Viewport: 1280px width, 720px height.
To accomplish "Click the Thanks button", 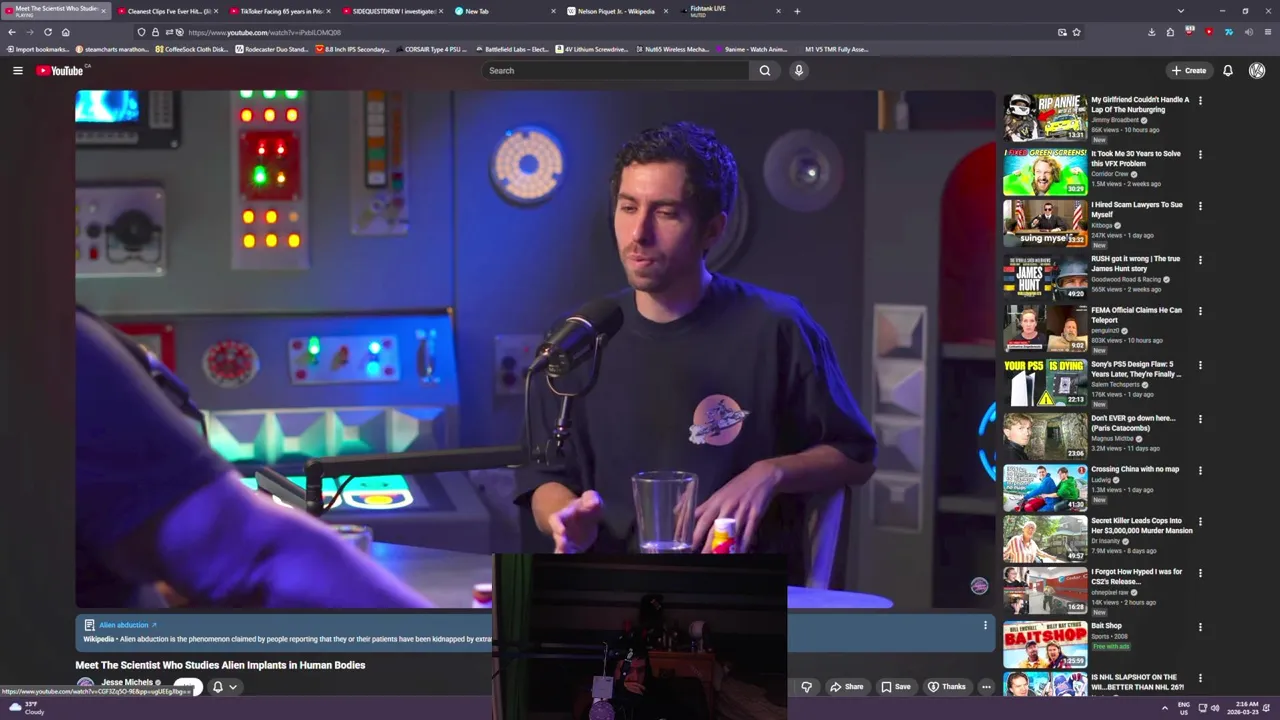I will pyautogui.click(x=946, y=687).
